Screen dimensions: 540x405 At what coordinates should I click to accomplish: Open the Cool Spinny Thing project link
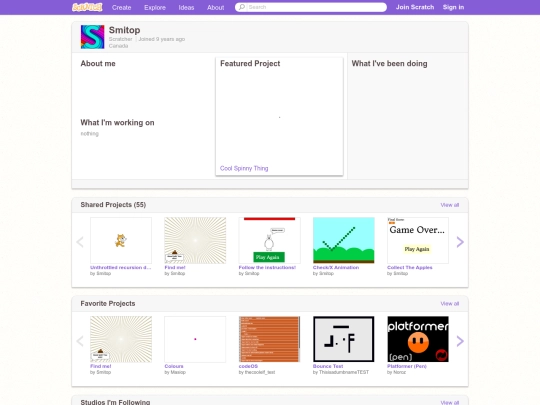(x=244, y=168)
